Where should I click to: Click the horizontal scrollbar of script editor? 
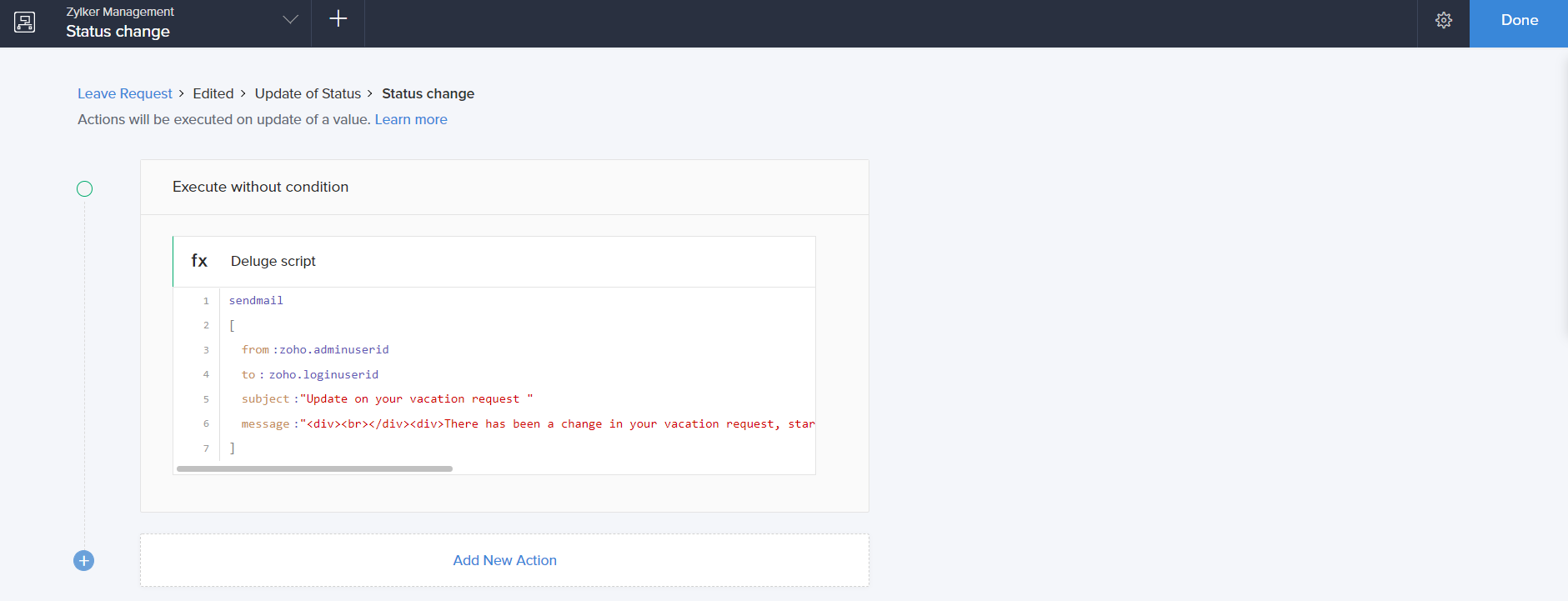click(x=314, y=469)
